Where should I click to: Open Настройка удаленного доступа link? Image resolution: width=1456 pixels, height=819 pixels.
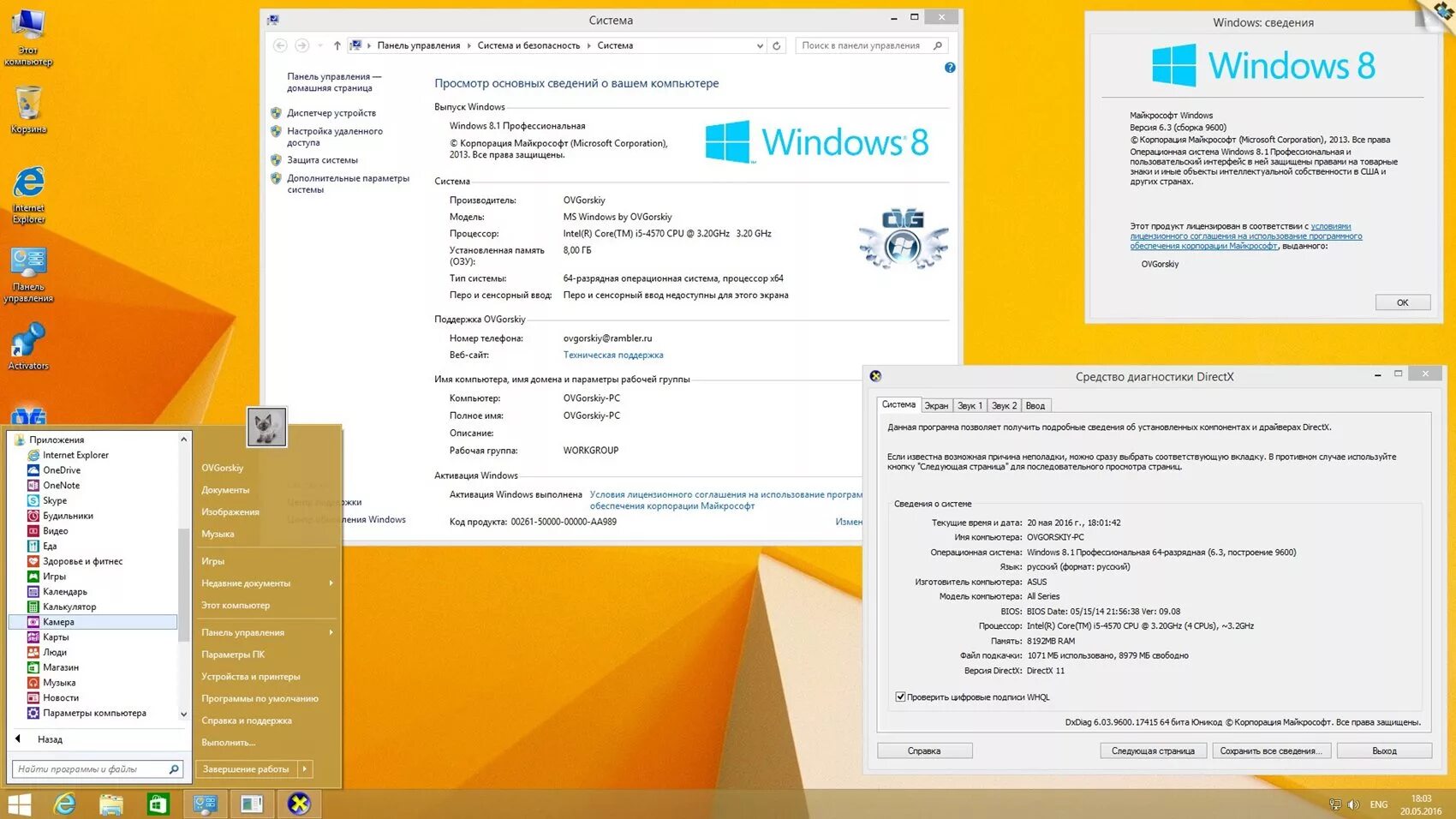335,137
